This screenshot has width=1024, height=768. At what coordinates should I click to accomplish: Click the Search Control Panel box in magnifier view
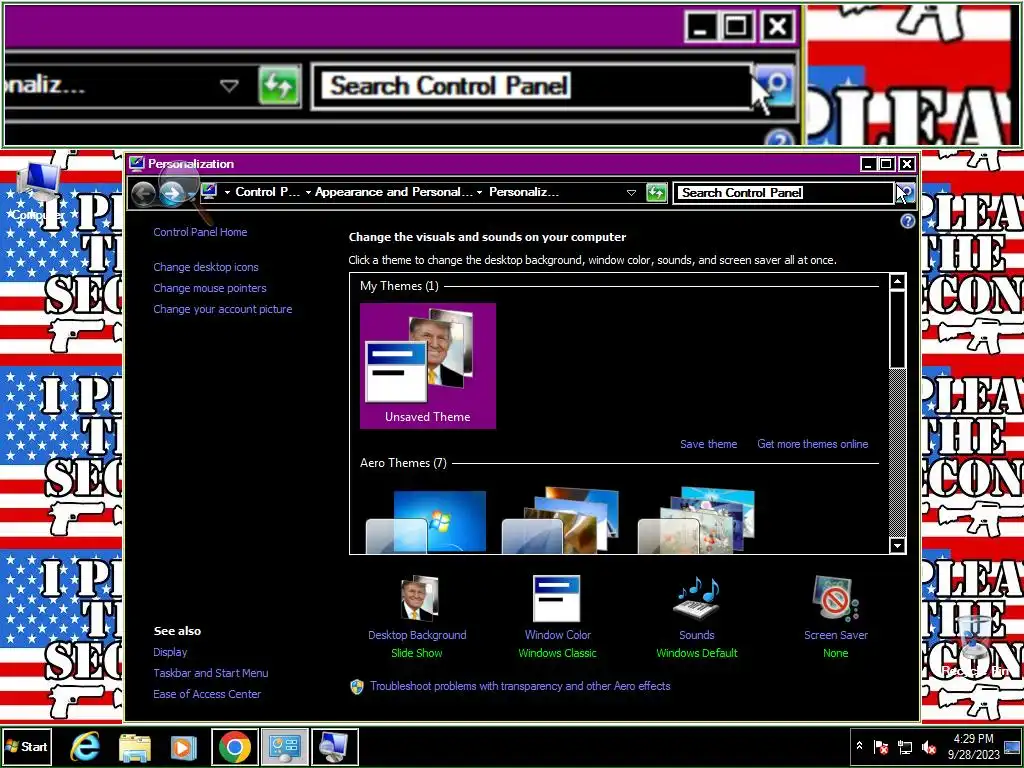[532, 86]
